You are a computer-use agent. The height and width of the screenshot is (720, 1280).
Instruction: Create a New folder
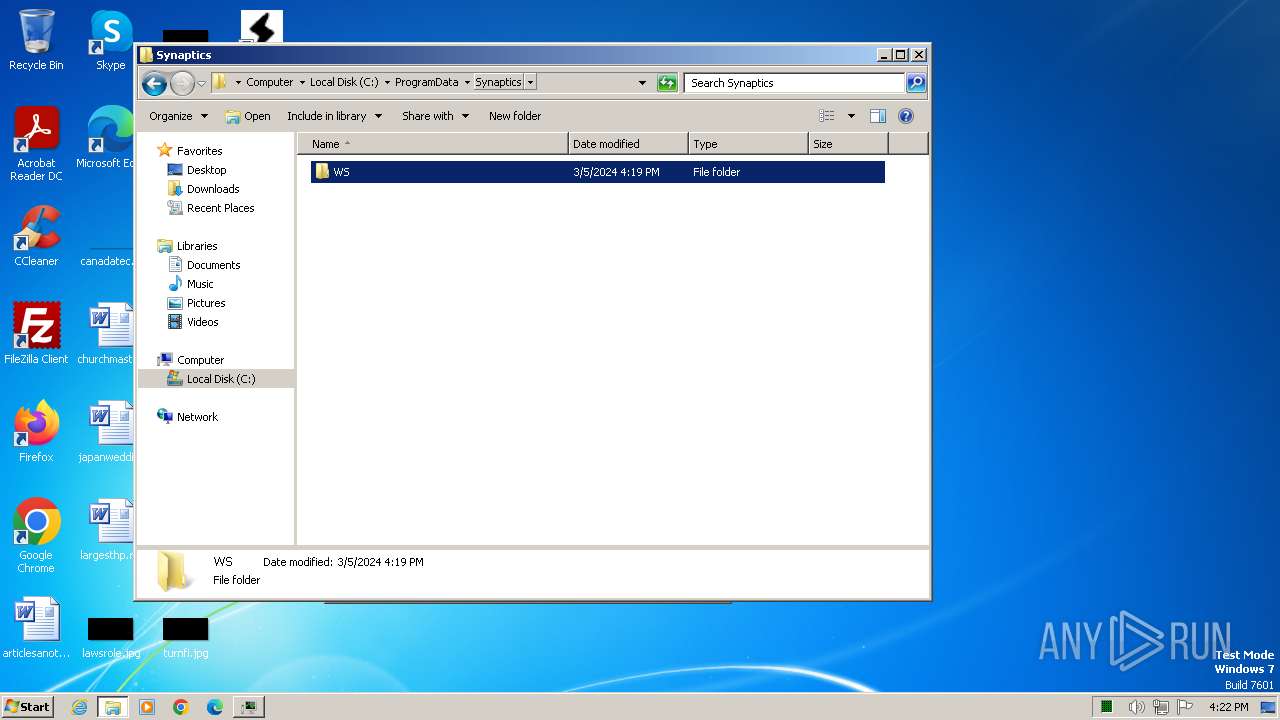[515, 116]
